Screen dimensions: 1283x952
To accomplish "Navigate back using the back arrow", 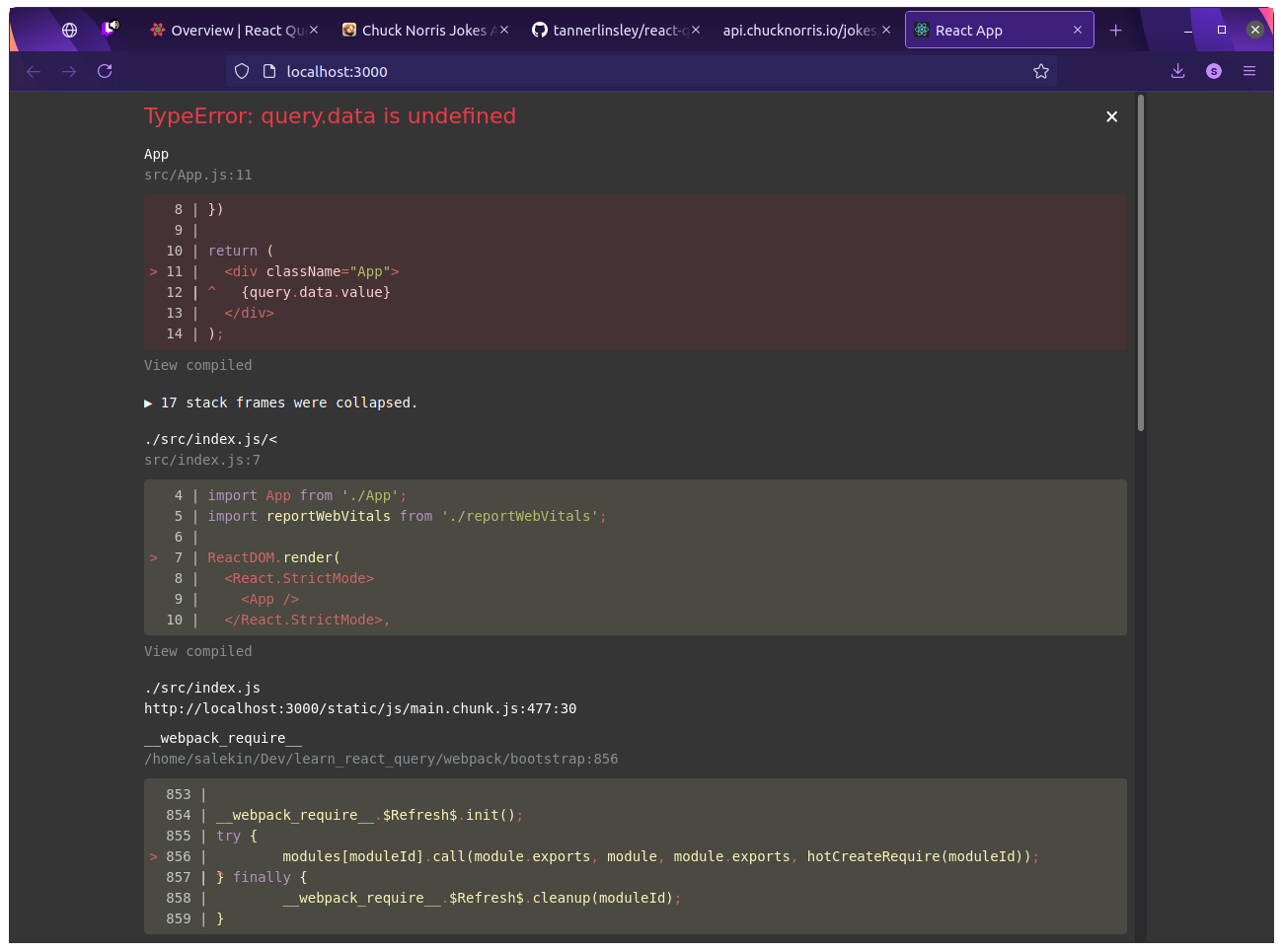I will point(33,70).
